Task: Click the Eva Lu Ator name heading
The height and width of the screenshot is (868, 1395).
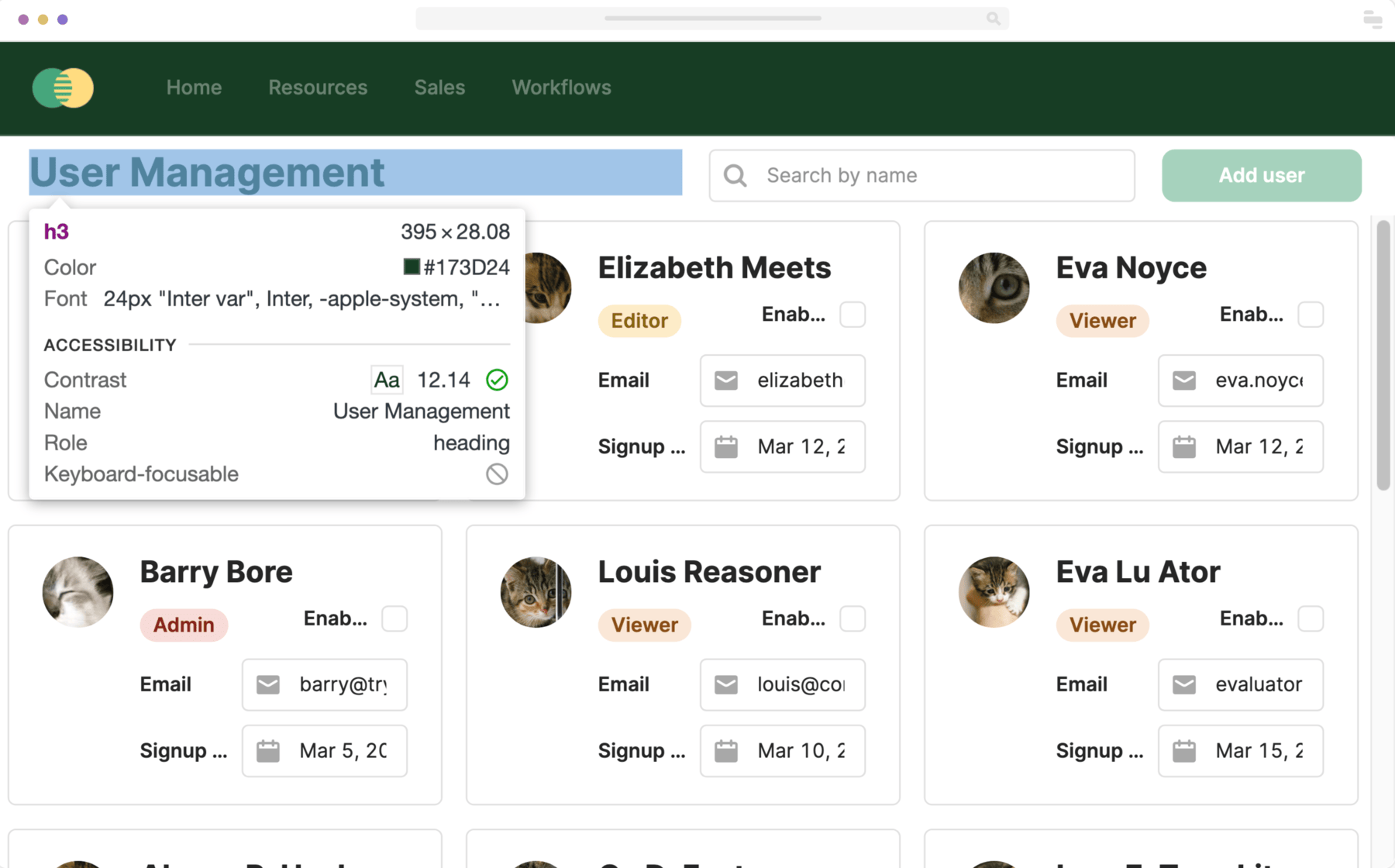Action: point(1138,572)
